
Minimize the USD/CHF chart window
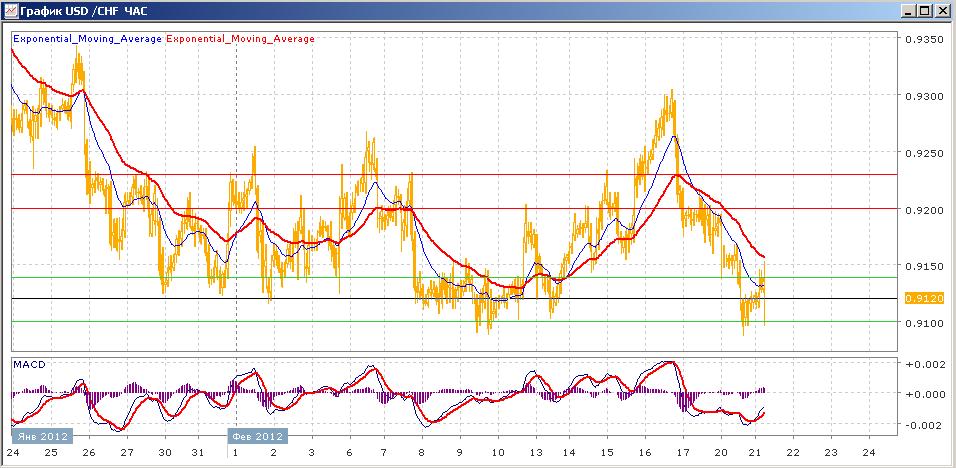[910, 11]
